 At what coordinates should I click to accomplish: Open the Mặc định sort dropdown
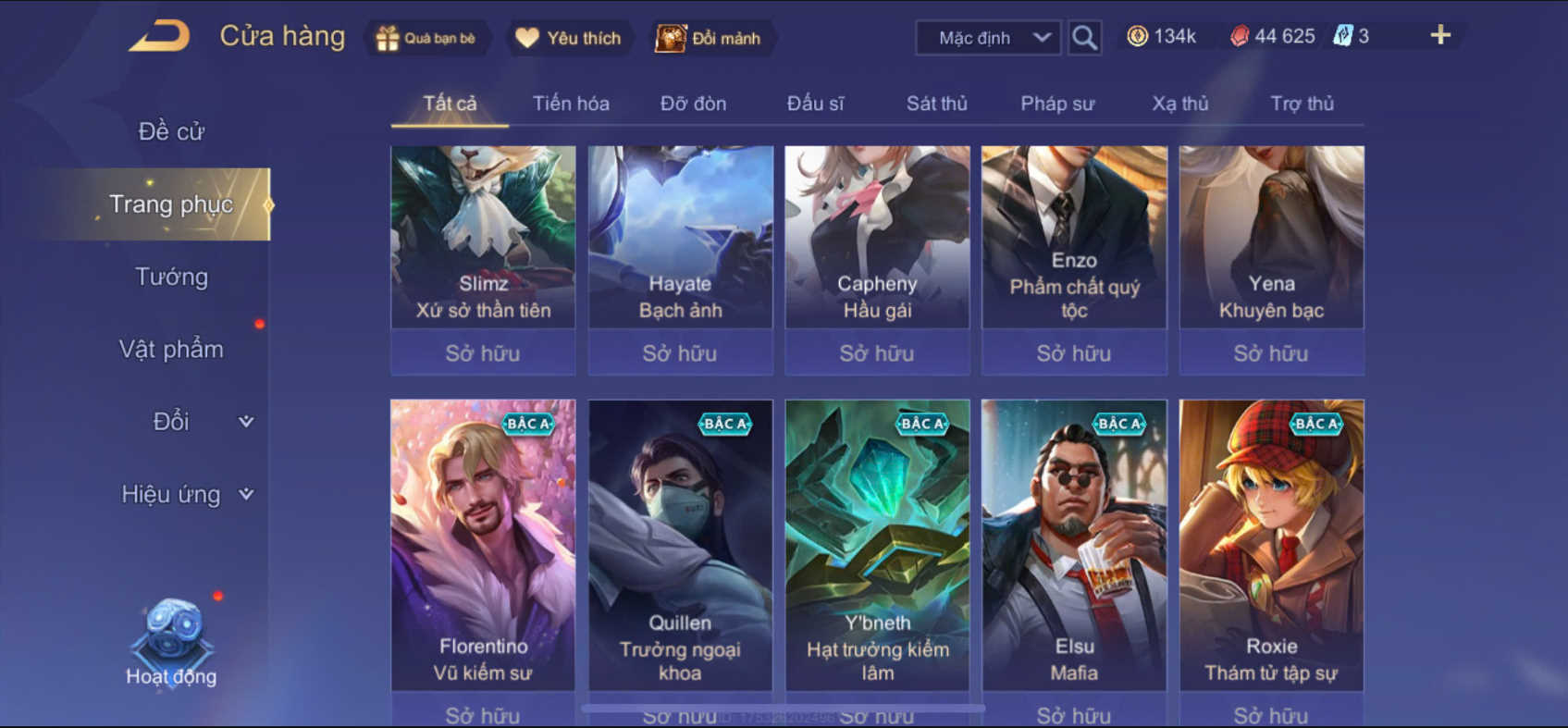click(988, 38)
